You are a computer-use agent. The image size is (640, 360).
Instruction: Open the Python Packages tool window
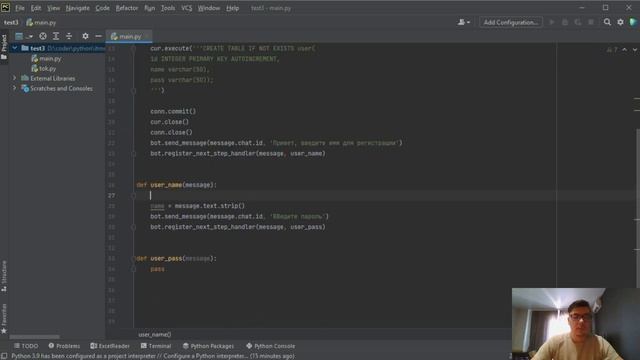208,346
